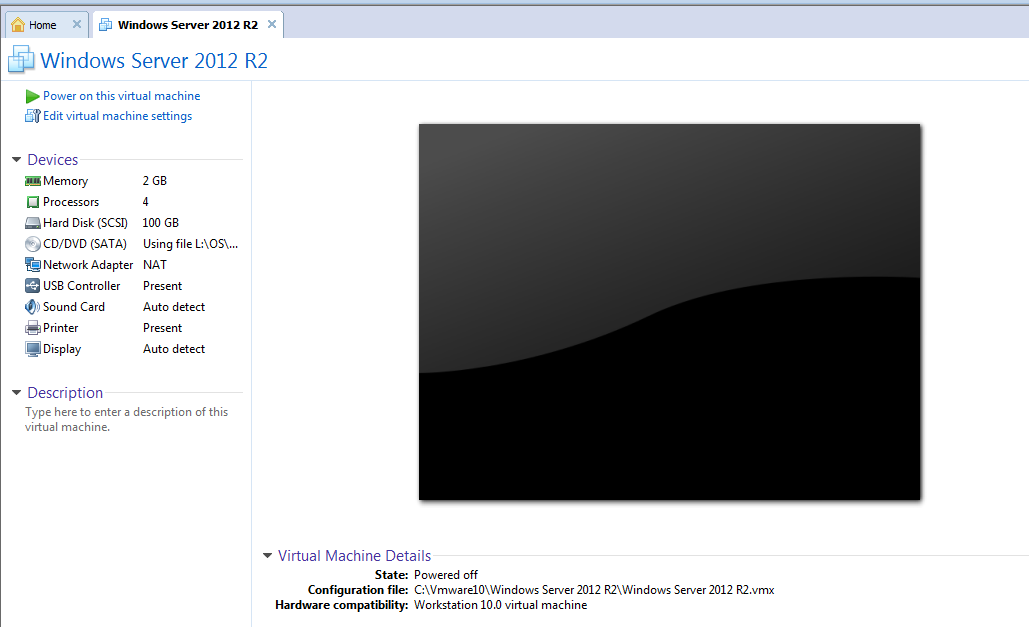Click the Description section heading

[65, 393]
